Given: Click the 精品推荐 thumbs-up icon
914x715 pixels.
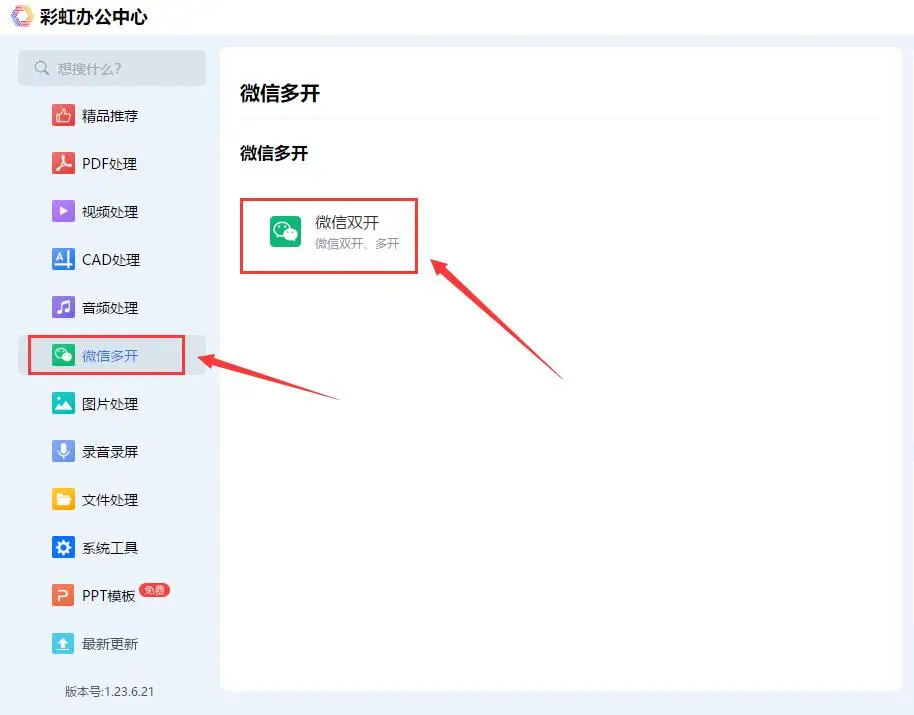Looking at the screenshot, I should [x=61, y=115].
